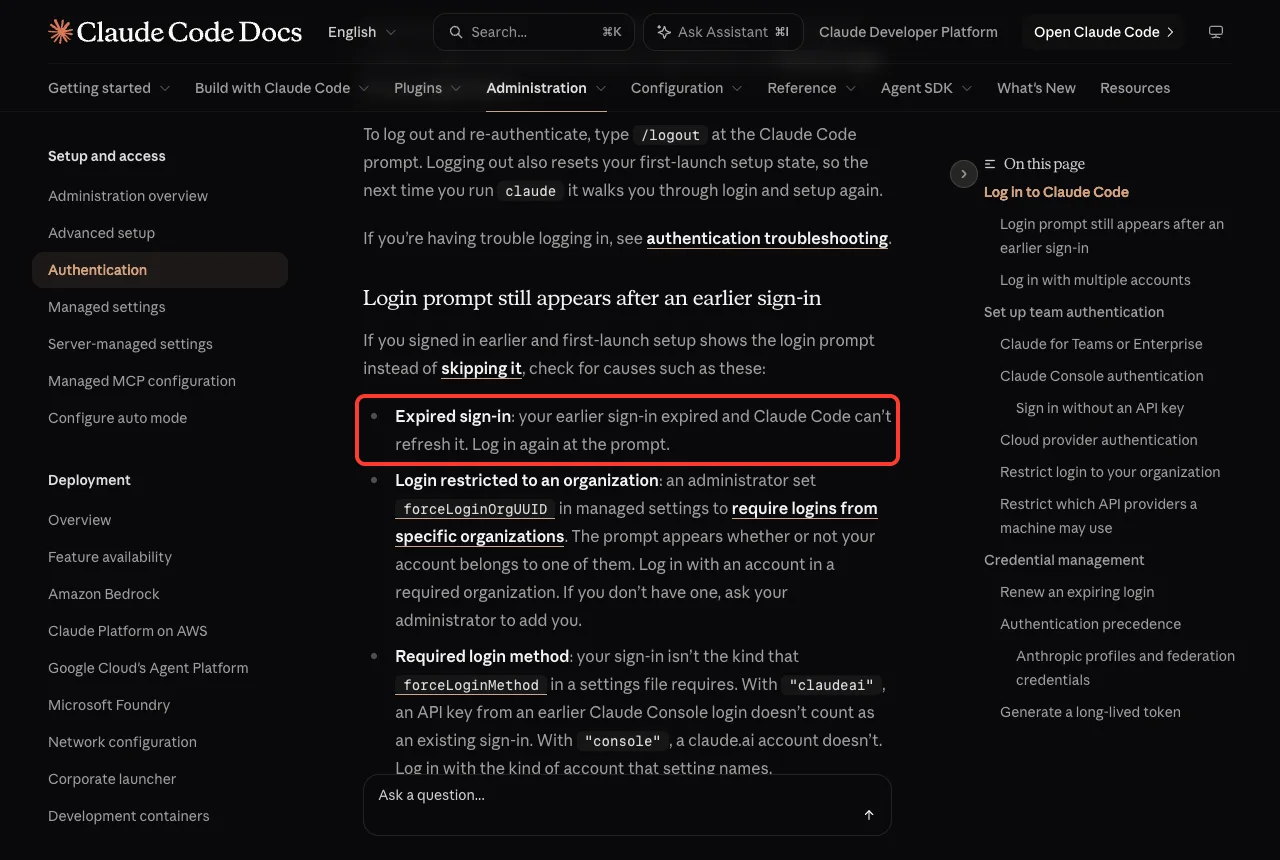Viewport: 1280px width, 860px height.
Task: Click the Search field
Action: click(534, 32)
